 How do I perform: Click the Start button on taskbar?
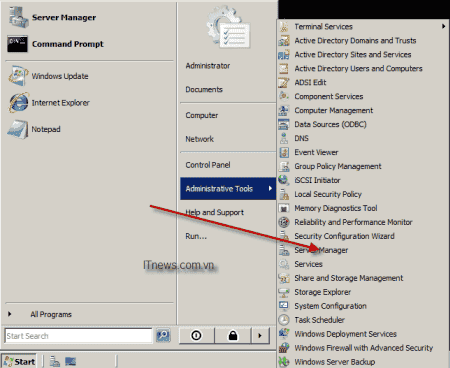[19, 362]
